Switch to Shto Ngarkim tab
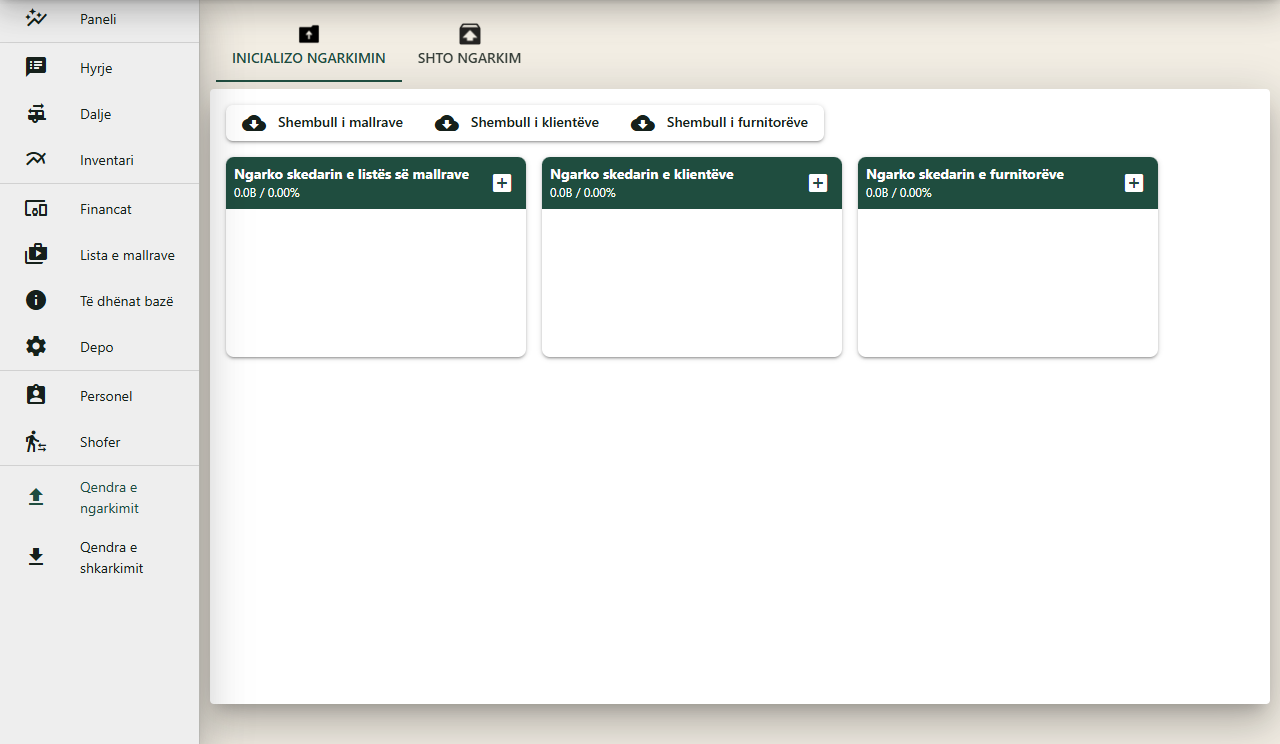Image resolution: width=1280 pixels, height=744 pixels. click(470, 46)
